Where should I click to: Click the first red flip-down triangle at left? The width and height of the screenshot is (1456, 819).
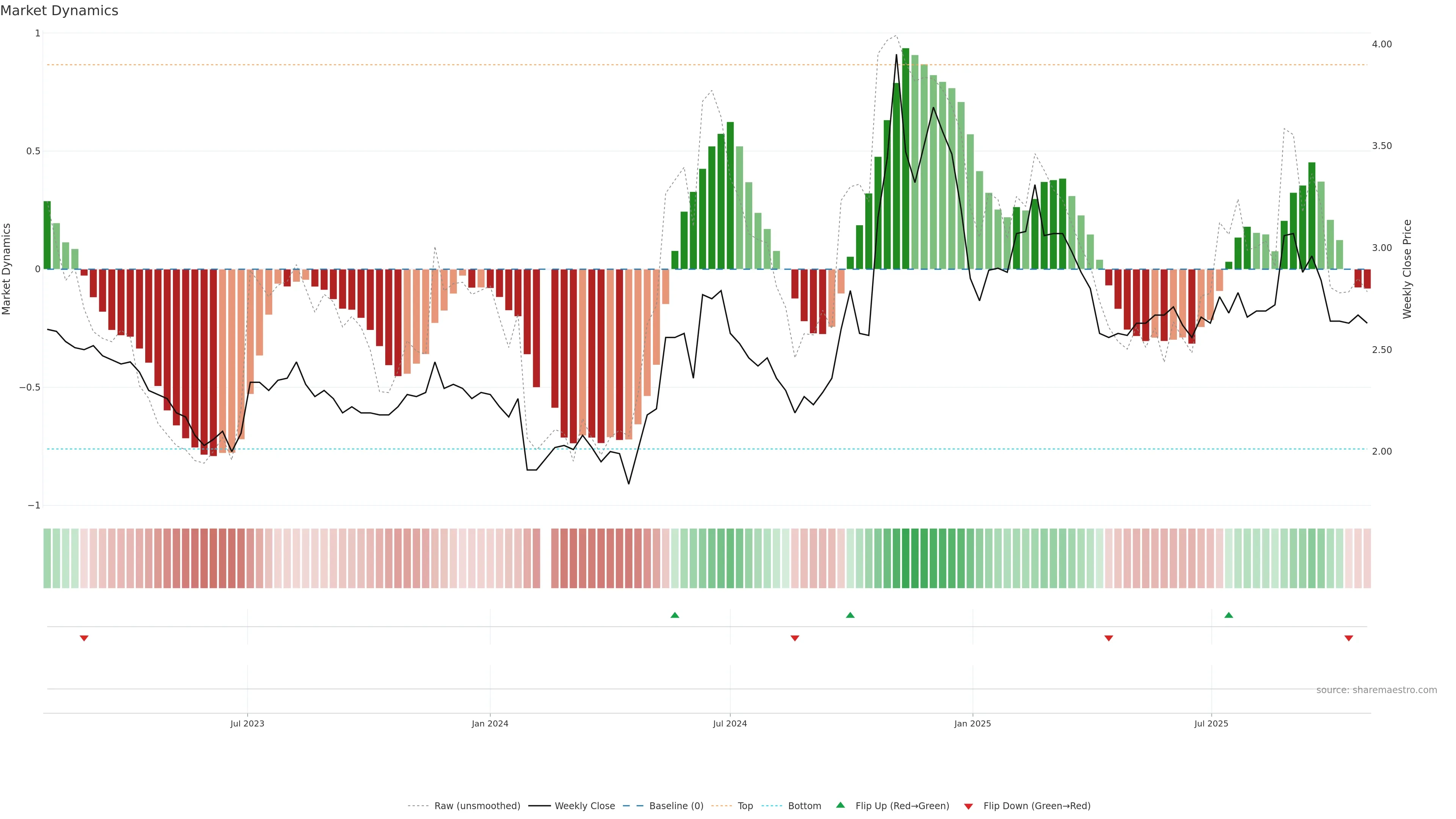pos(84,638)
